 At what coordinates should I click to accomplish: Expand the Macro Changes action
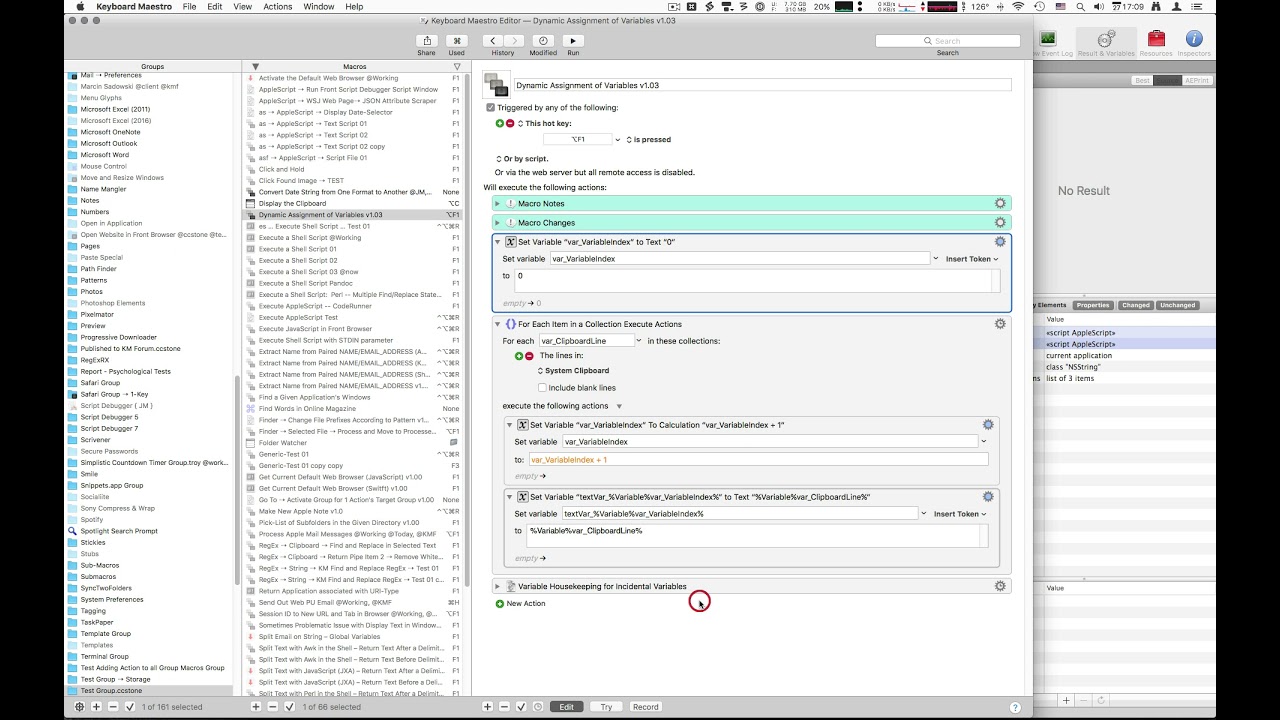(x=497, y=222)
